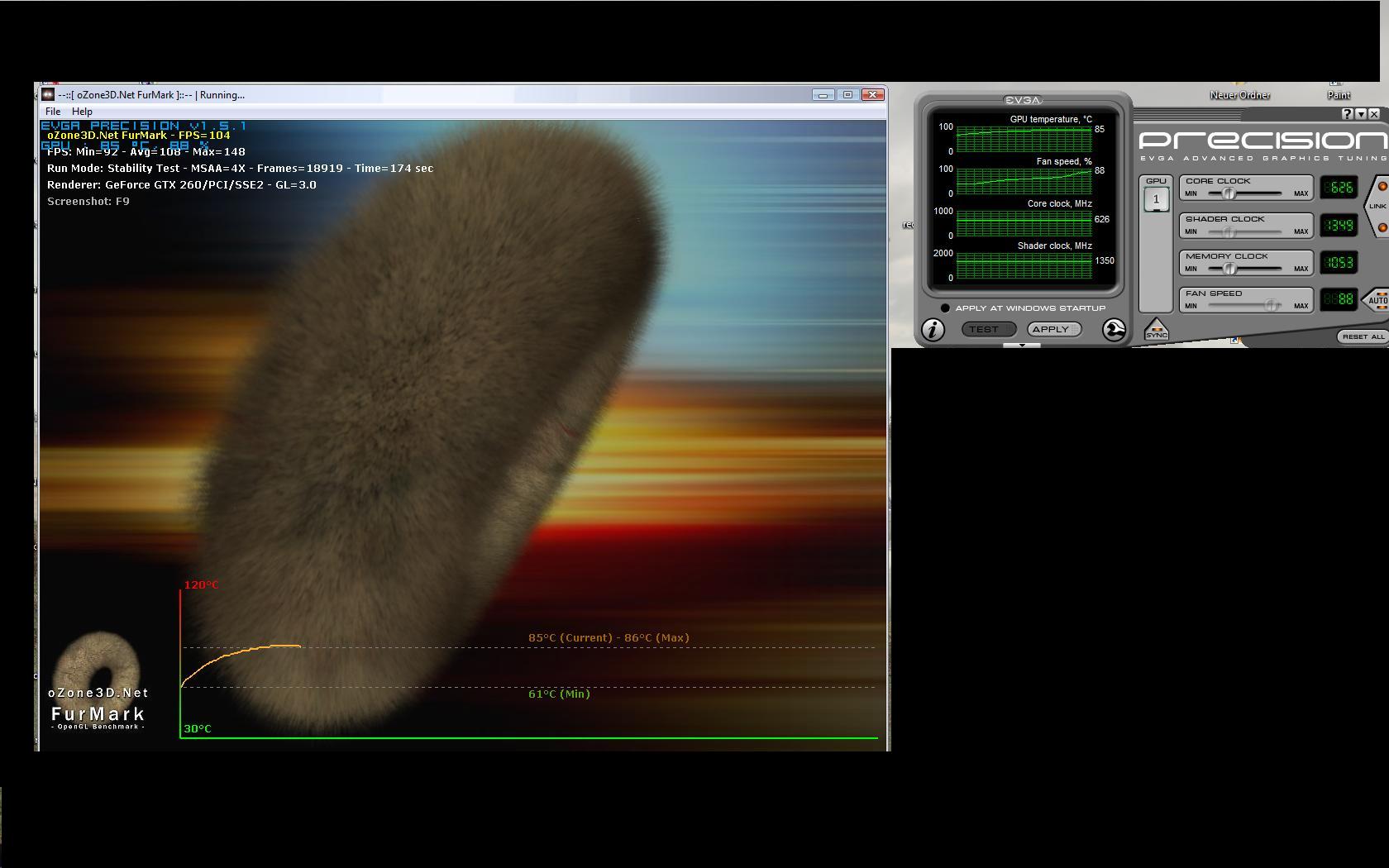The image size is (1389, 868).
Task: Open the FurMark File menu
Action: [53, 111]
